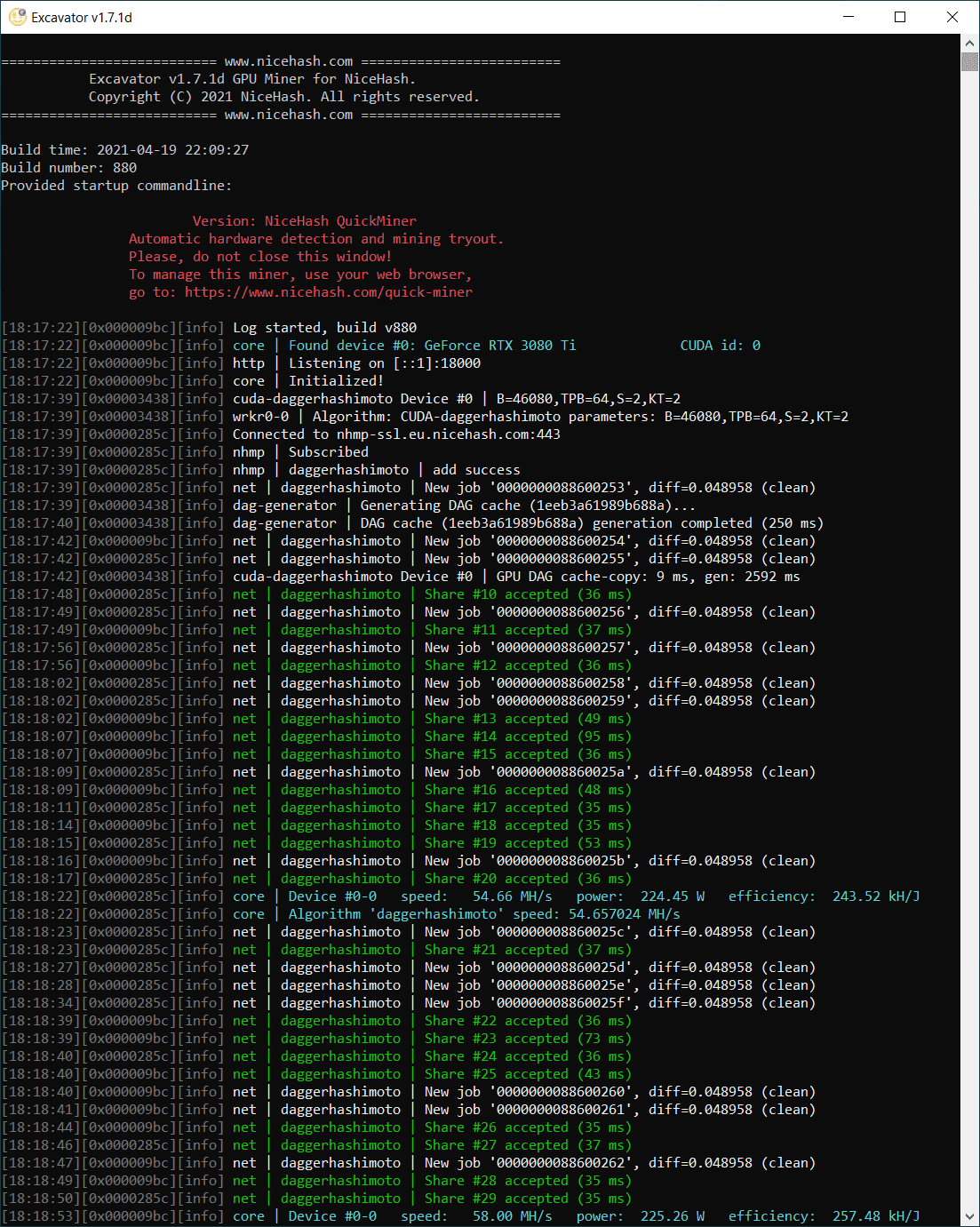
Task: Click the scrollbar up arrow
Action: point(969,43)
